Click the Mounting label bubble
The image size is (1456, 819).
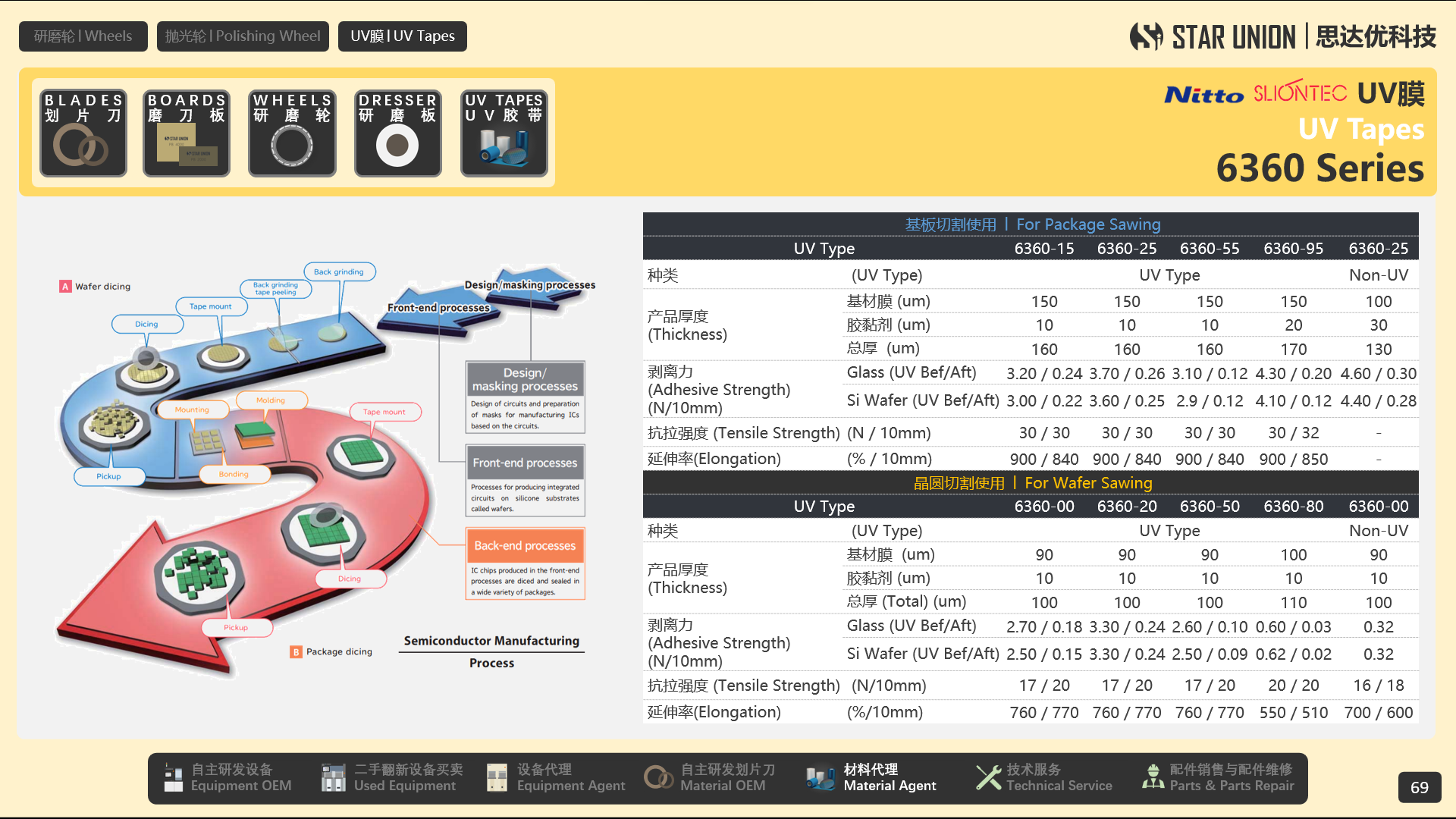192,409
